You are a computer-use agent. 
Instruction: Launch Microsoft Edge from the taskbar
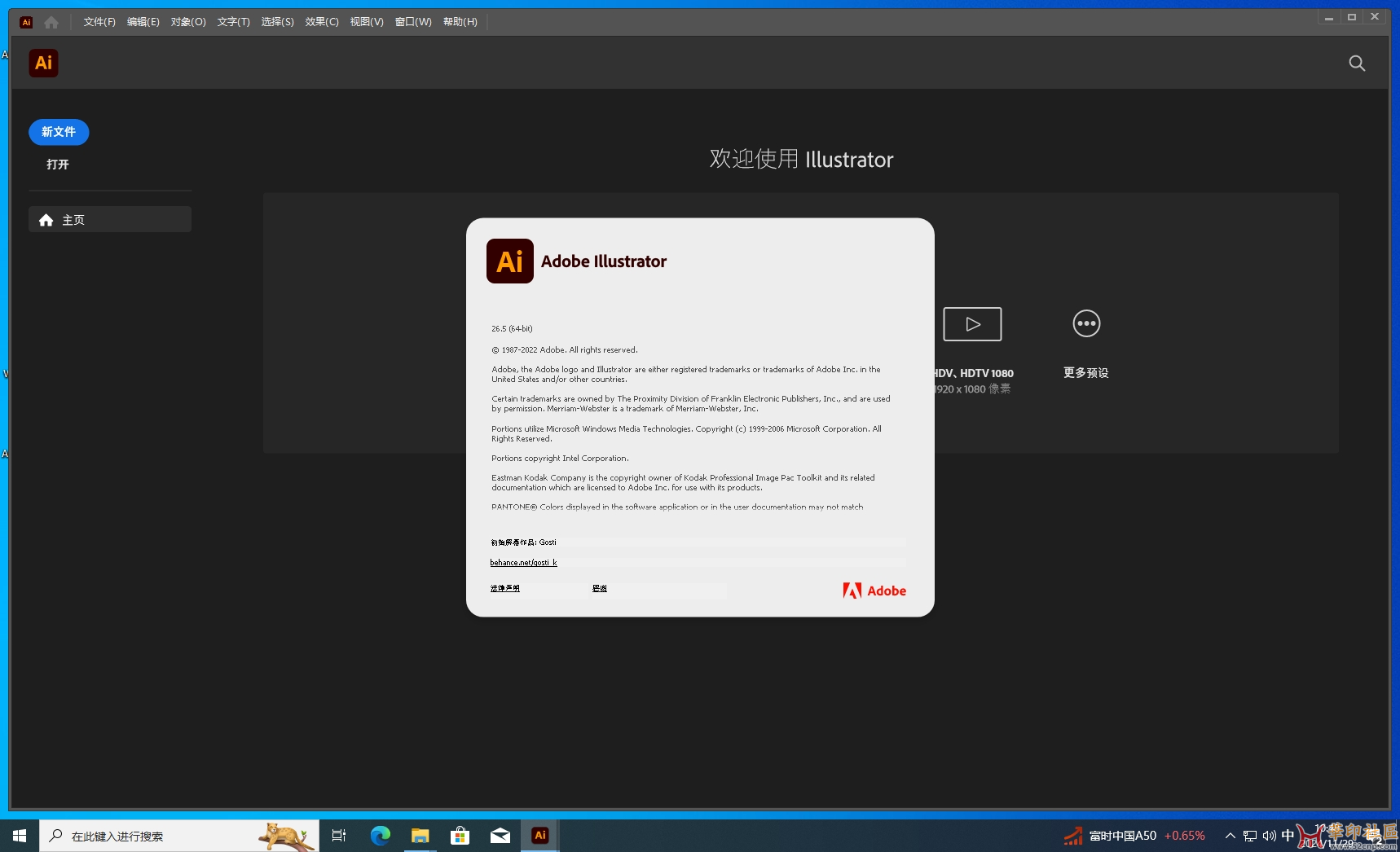coord(381,836)
